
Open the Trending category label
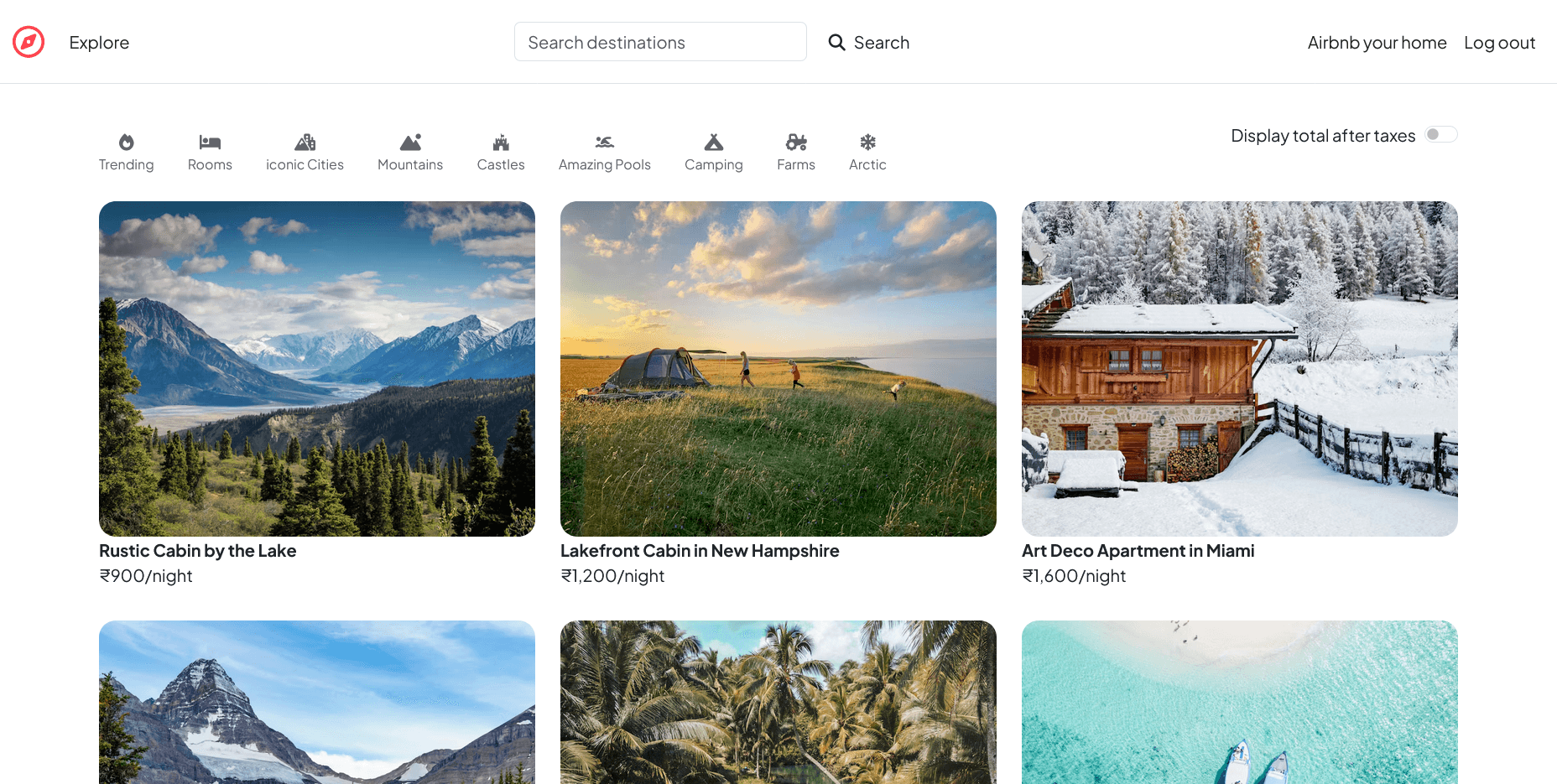tap(126, 165)
